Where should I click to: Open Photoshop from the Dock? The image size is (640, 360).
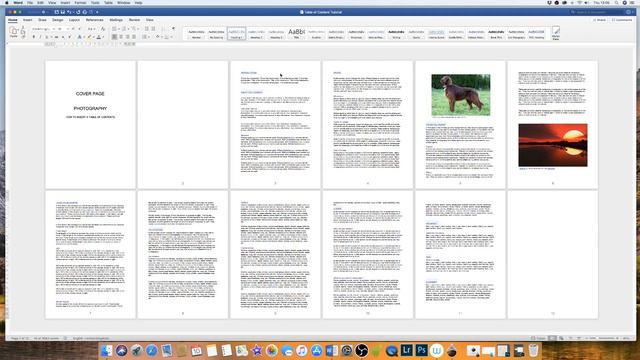click(x=421, y=350)
